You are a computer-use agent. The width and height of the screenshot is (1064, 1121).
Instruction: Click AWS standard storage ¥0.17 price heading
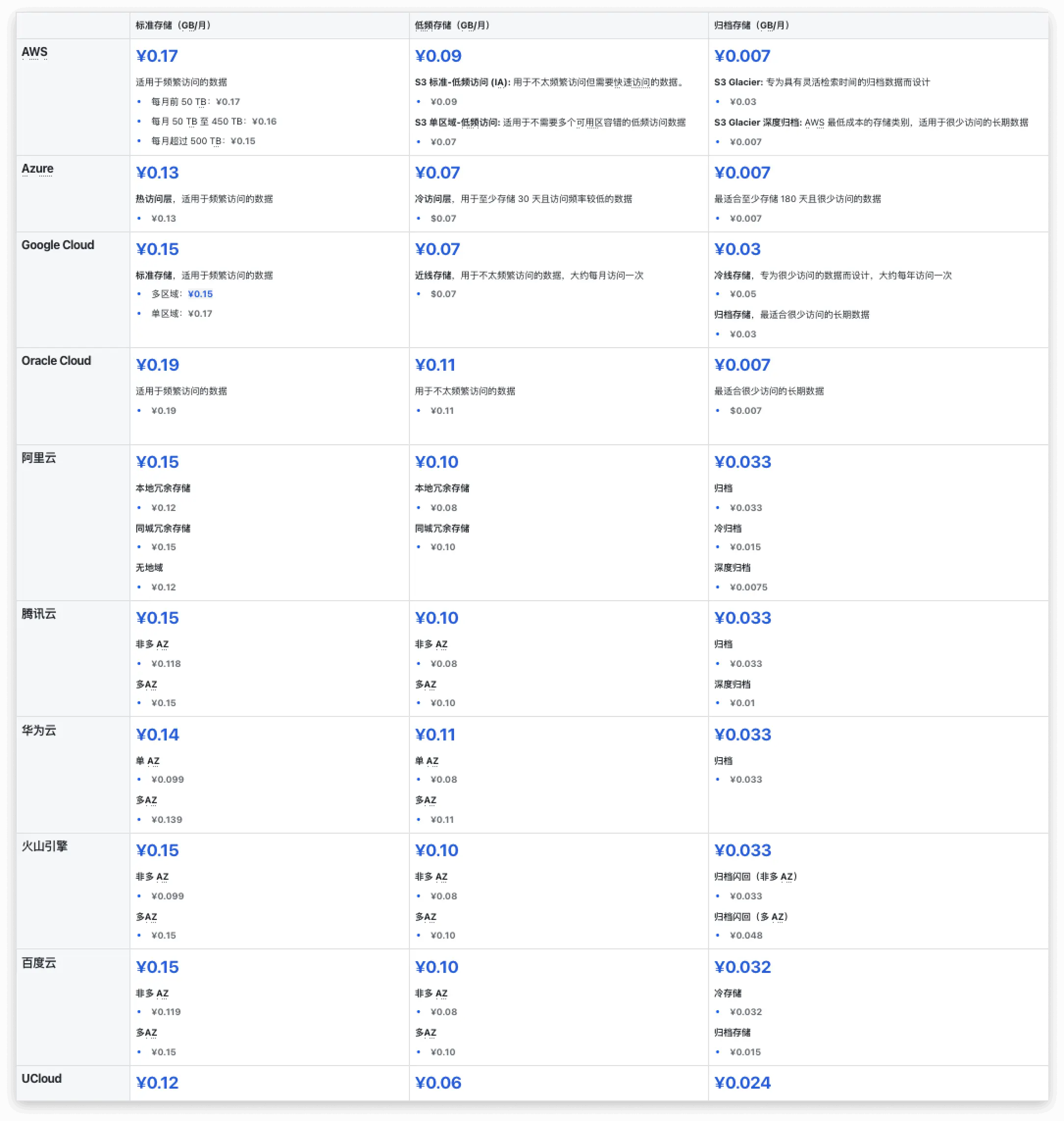tap(156, 56)
